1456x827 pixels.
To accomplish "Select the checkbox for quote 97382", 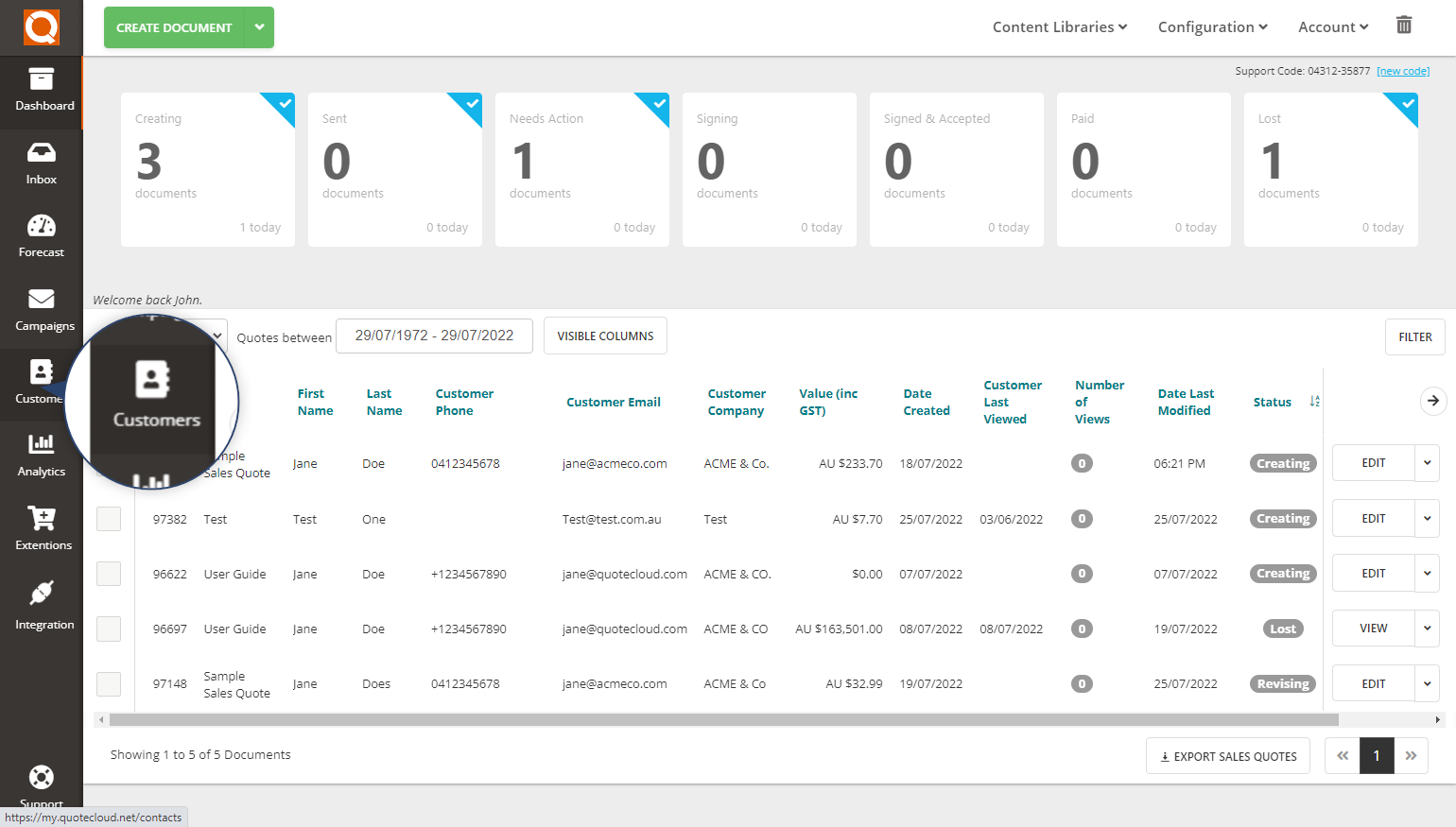I will tap(109, 518).
